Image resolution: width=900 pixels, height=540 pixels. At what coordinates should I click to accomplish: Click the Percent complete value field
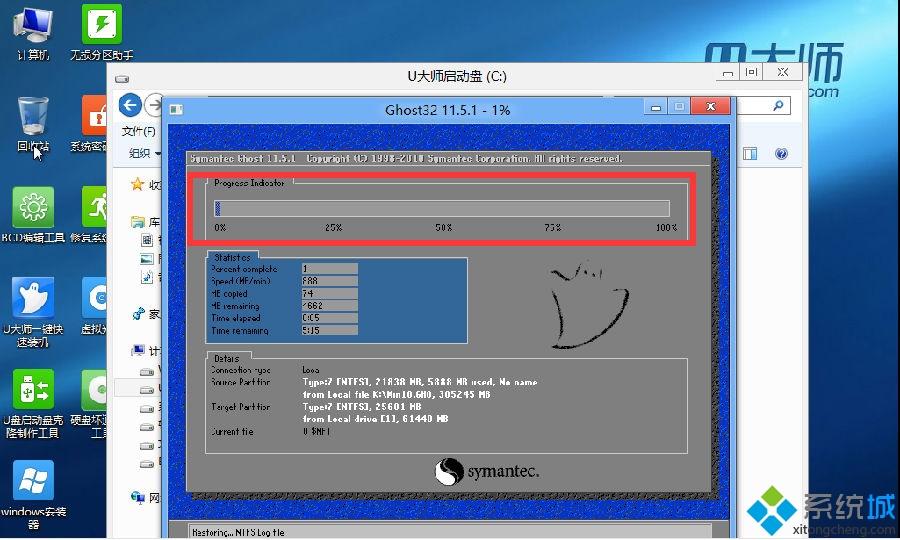coord(329,269)
